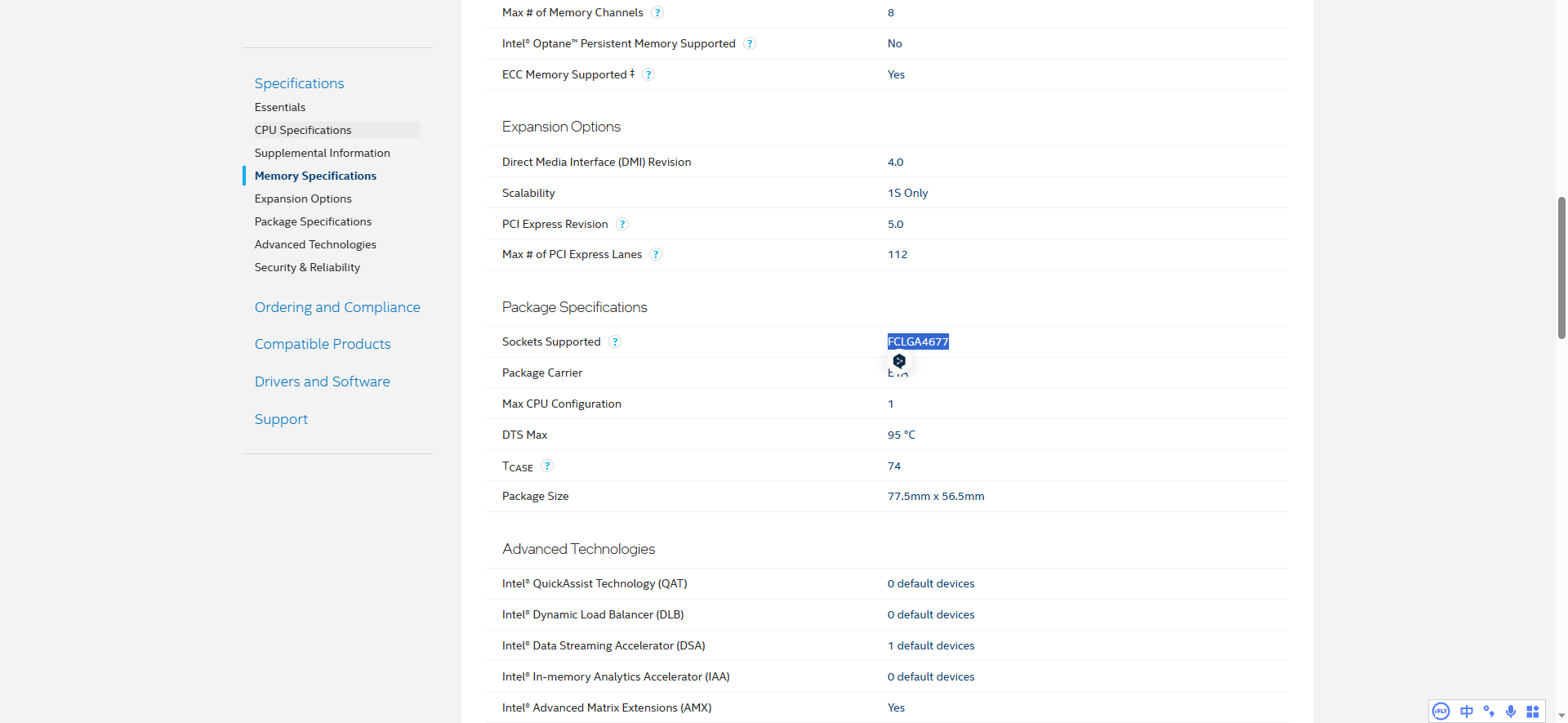Open help tooltip for Optane Persistent Memory

click(x=750, y=44)
